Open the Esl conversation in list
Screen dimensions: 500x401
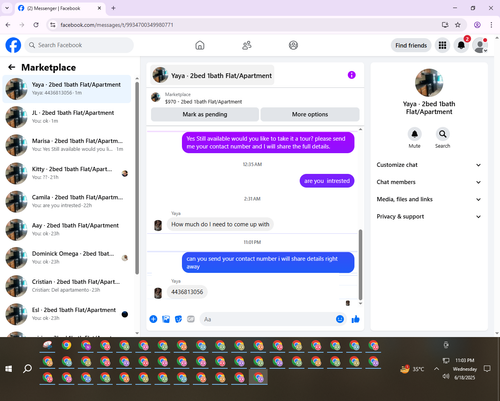point(67,314)
